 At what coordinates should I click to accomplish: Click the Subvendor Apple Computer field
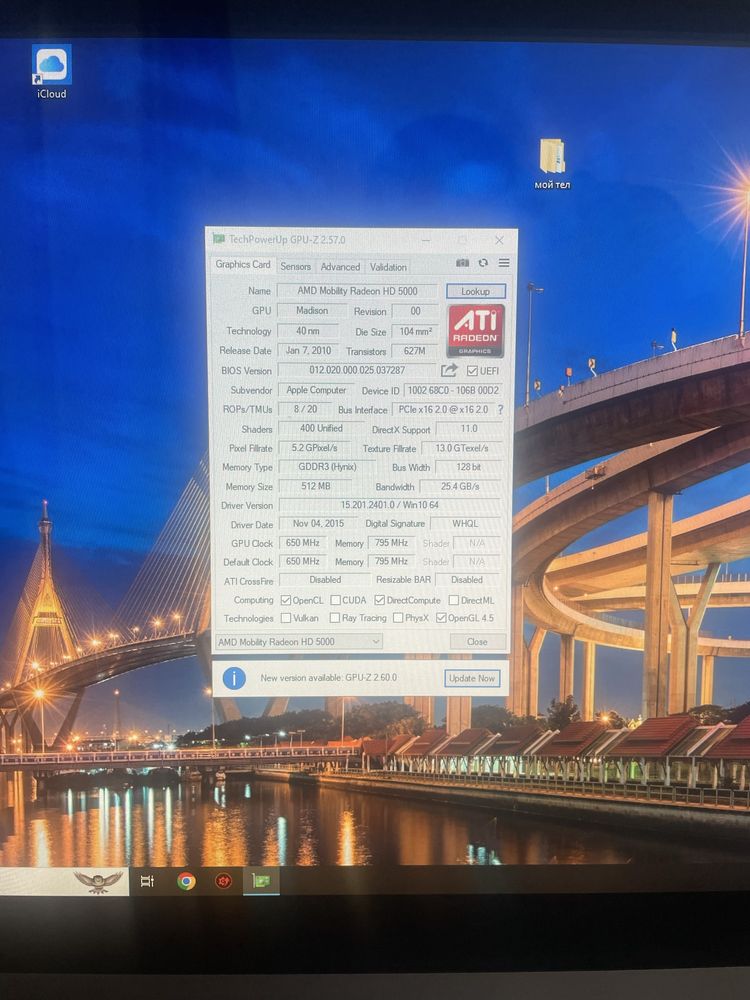[316, 390]
